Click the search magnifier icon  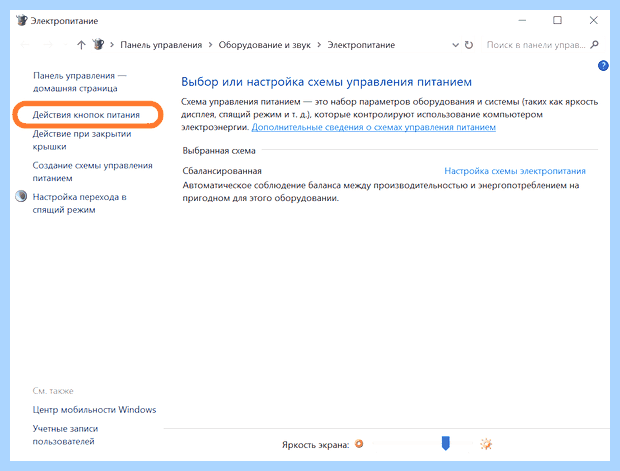594,45
